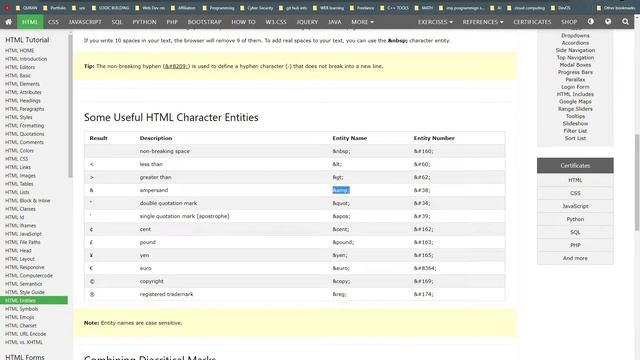The height and width of the screenshot is (360, 640).
Task: Select W3.CSS in top navigation
Action: pos(276,22)
